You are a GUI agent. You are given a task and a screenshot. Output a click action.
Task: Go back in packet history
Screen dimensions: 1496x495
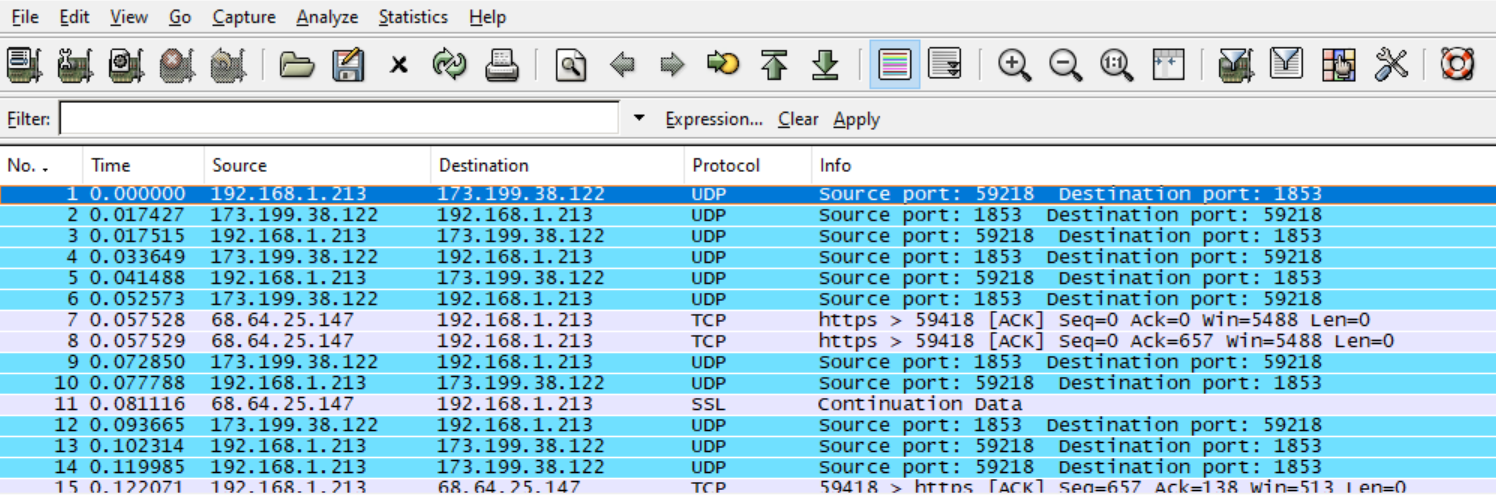622,66
